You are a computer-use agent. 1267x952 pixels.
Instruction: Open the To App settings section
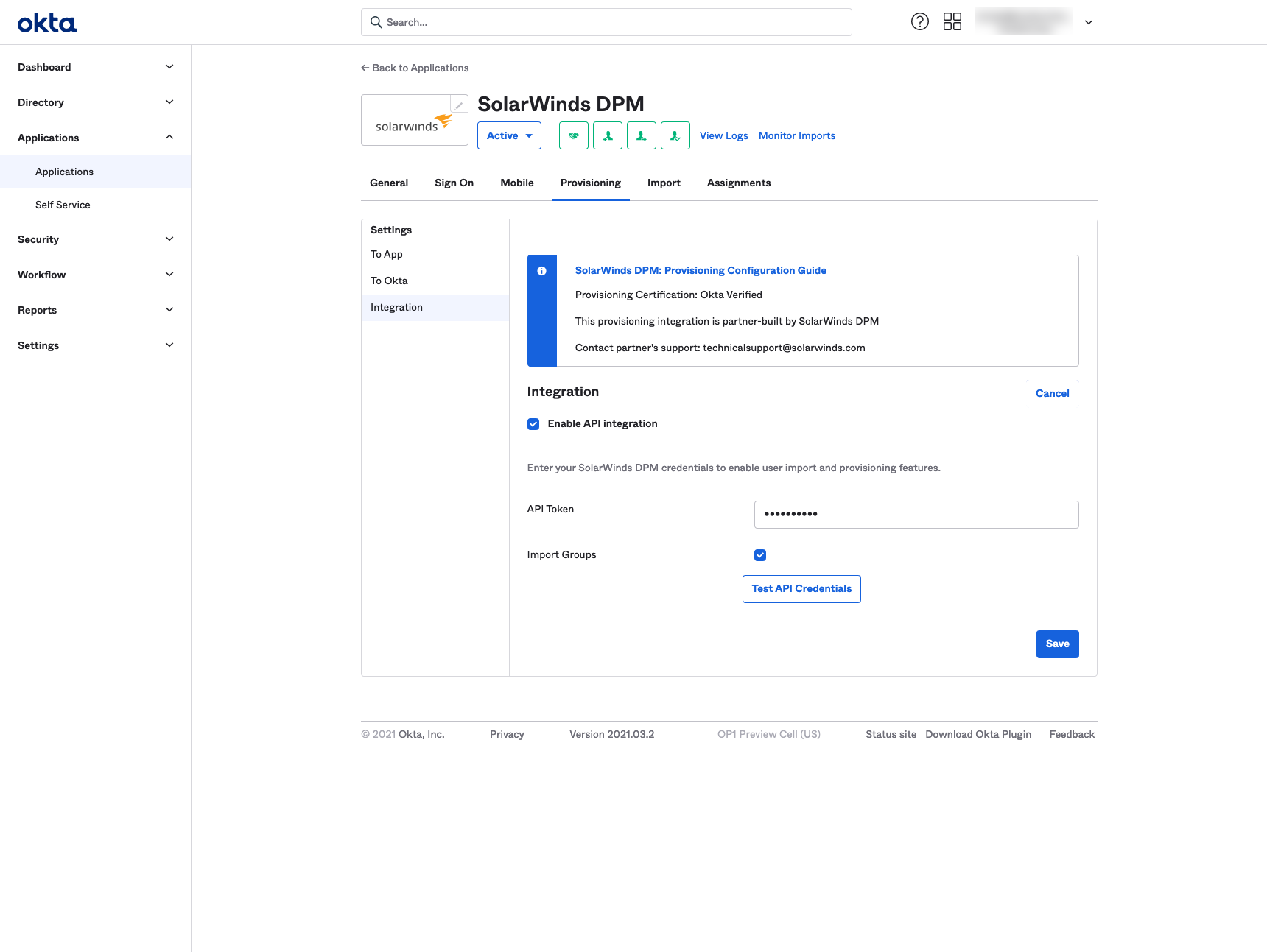click(435, 254)
